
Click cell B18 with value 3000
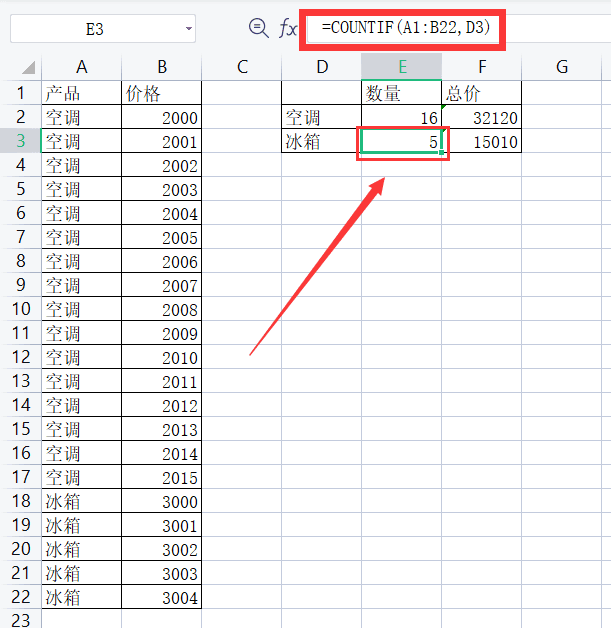[x=162, y=501]
